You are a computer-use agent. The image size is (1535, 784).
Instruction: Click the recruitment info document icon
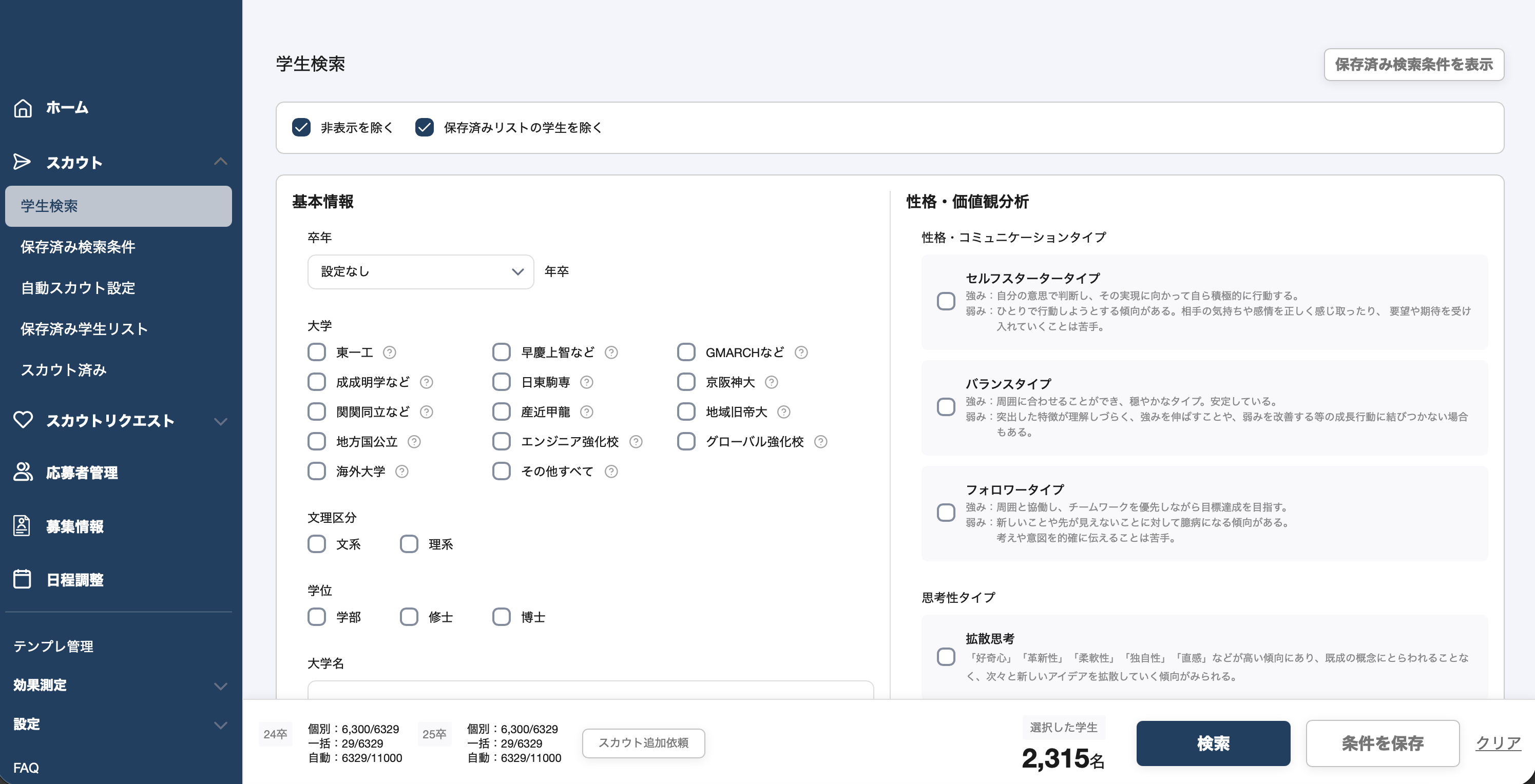coord(22,526)
